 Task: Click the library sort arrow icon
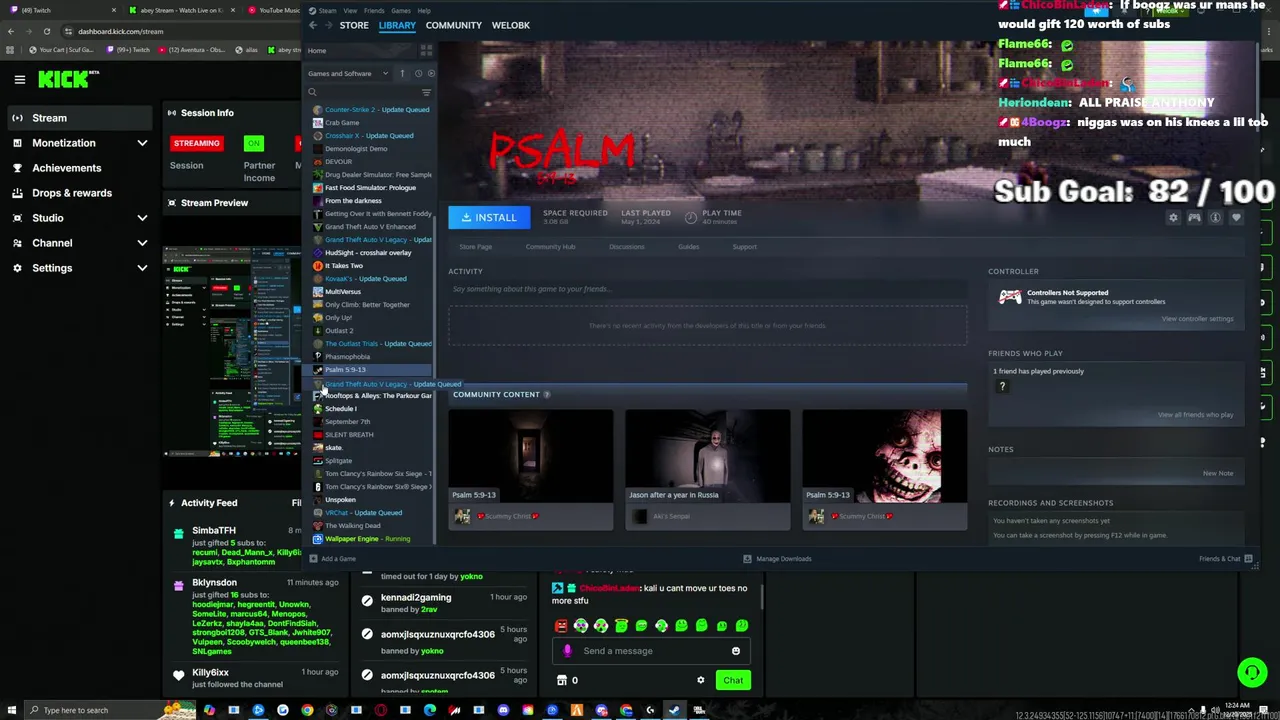coord(402,73)
